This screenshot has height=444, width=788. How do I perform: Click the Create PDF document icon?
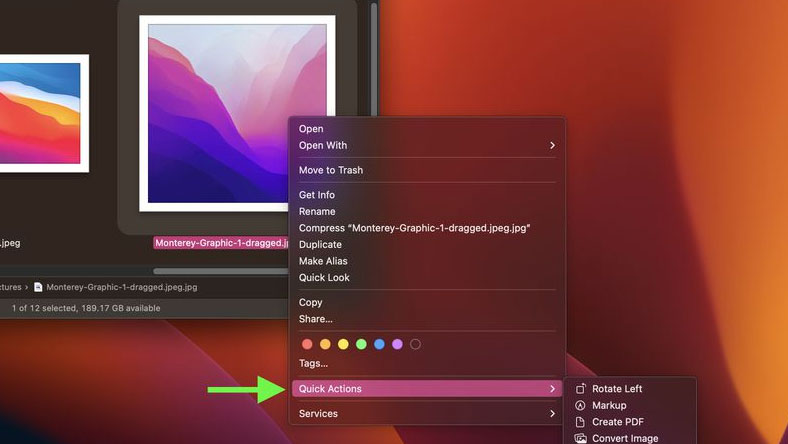pos(580,422)
